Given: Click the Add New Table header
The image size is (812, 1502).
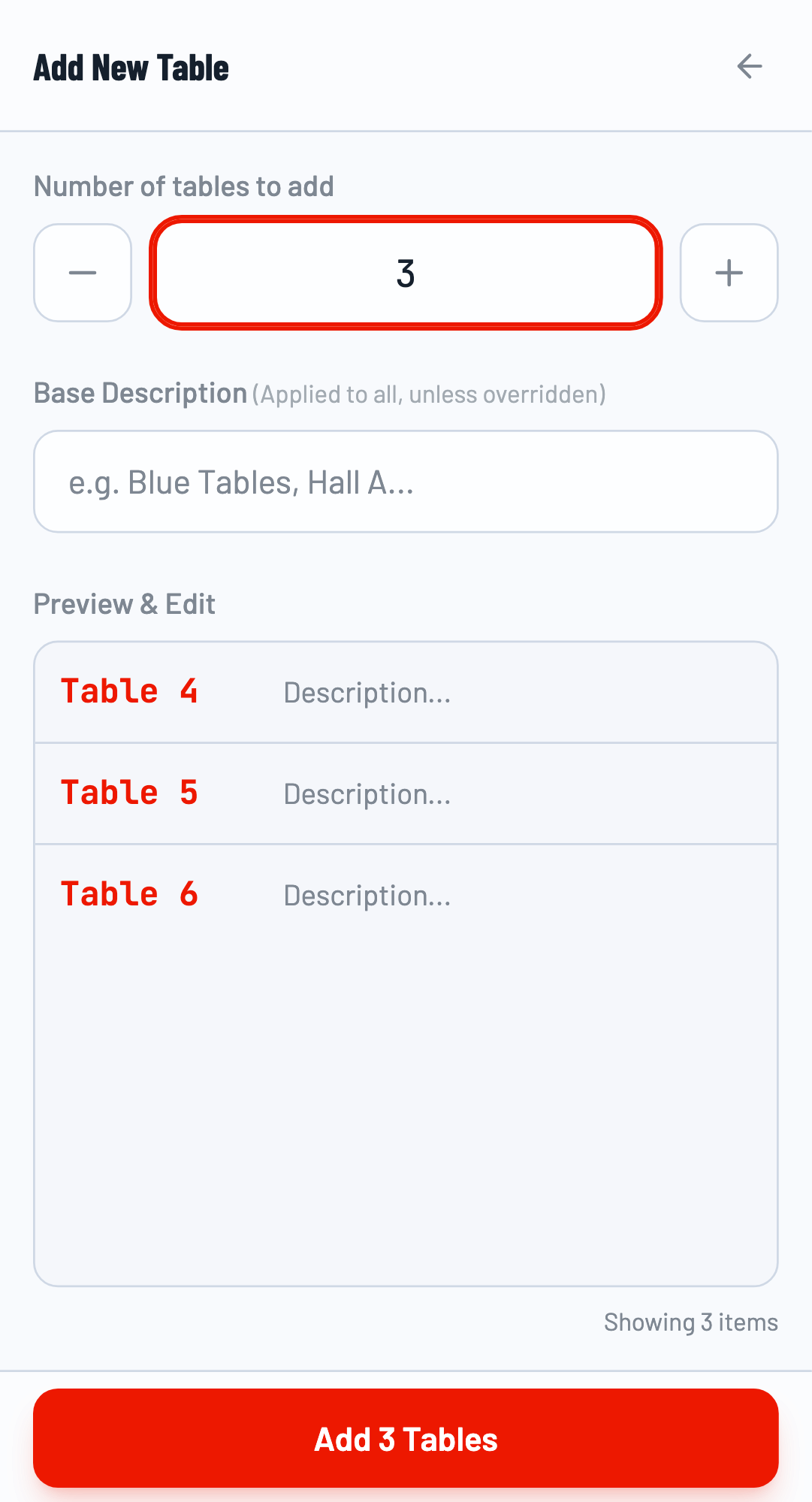Looking at the screenshot, I should tap(131, 67).
